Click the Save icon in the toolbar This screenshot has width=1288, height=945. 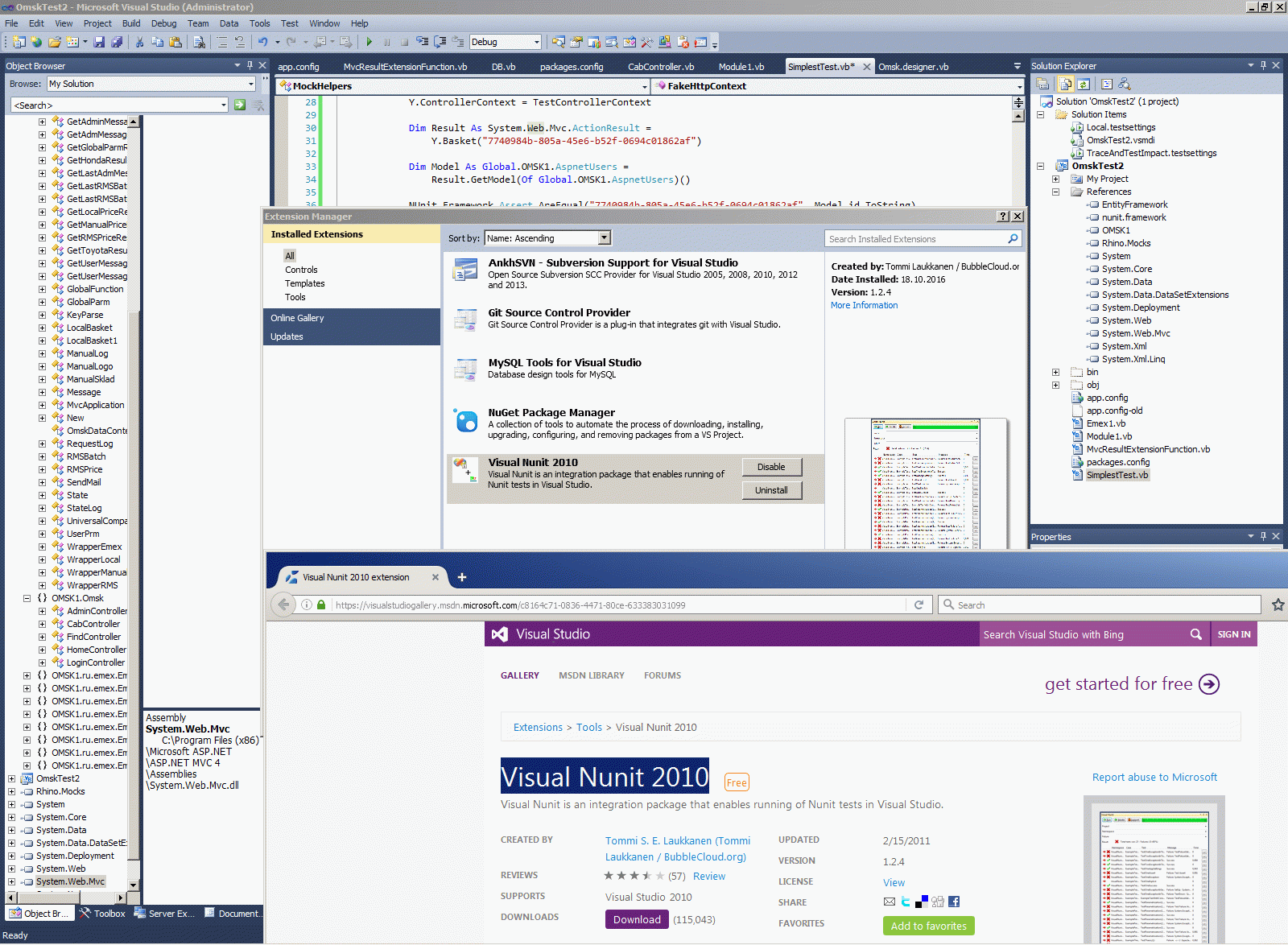click(99, 42)
